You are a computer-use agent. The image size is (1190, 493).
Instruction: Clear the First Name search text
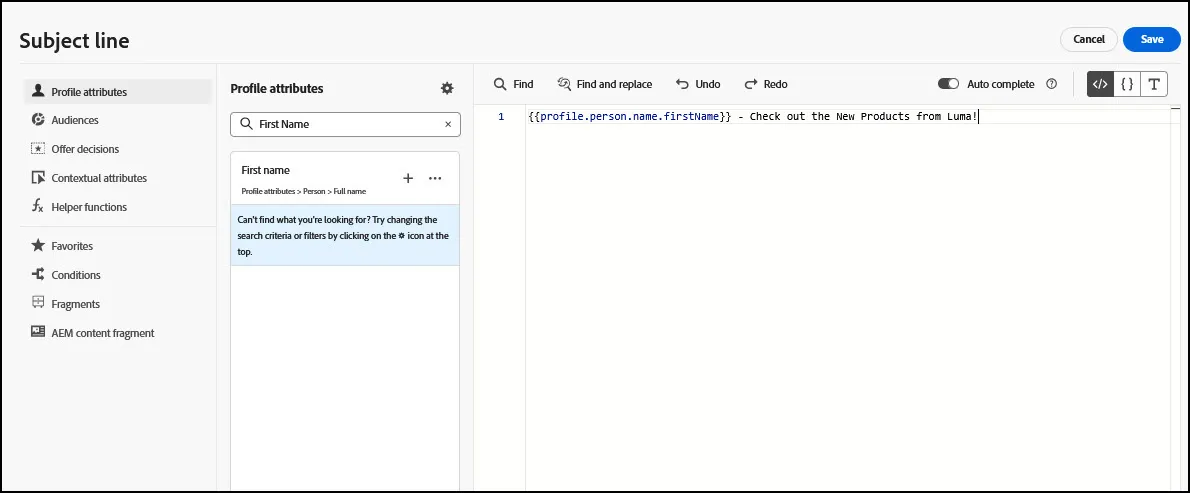click(448, 124)
